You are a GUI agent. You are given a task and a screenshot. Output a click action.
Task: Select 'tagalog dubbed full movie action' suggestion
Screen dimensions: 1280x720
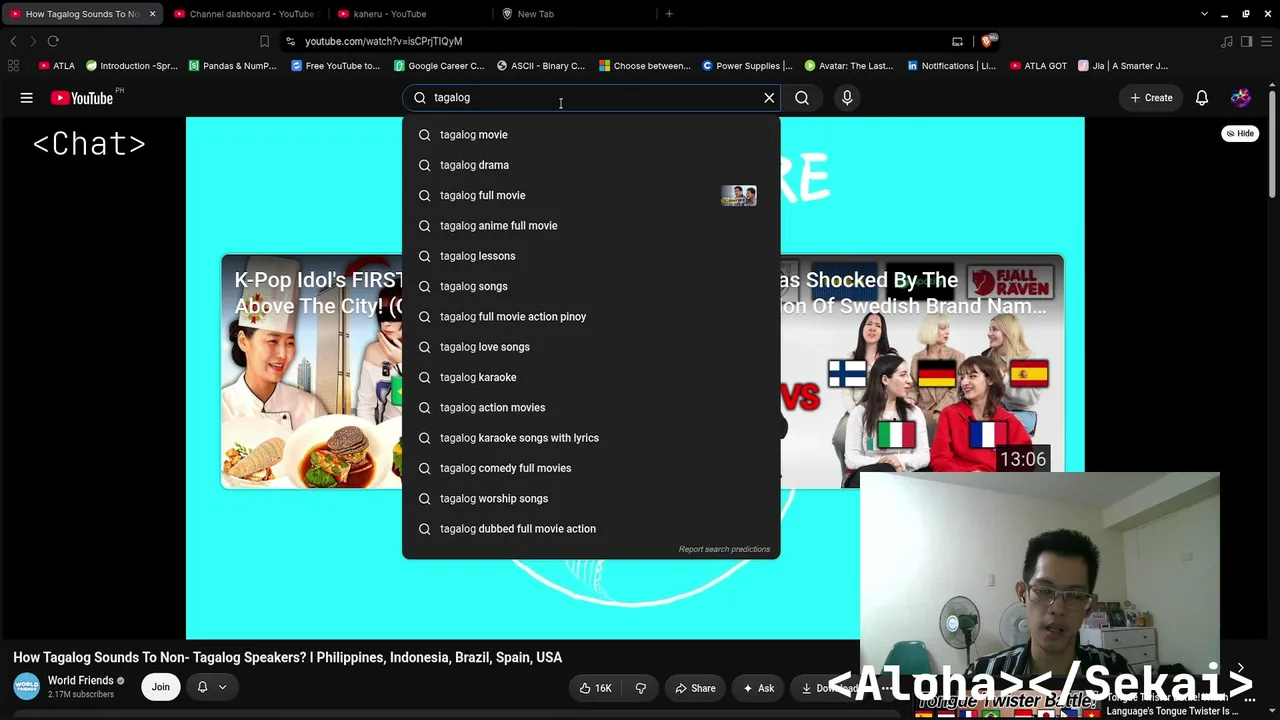tap(591, 529)
